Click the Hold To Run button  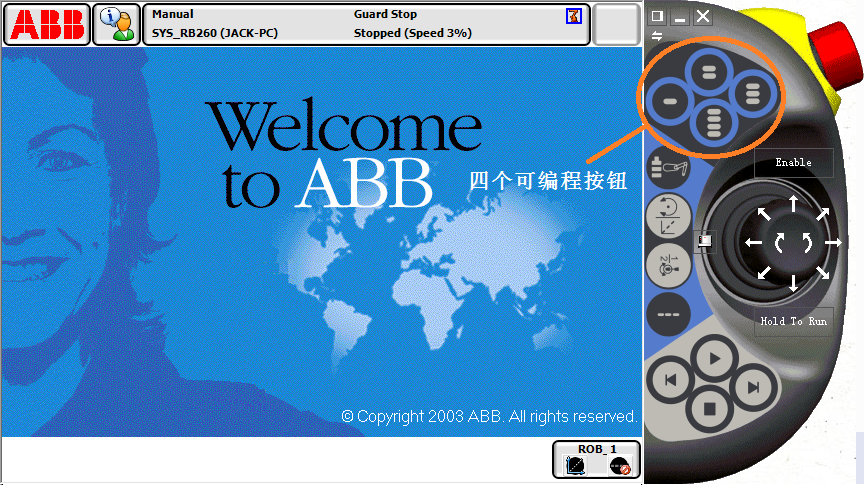tap(793, 321)
